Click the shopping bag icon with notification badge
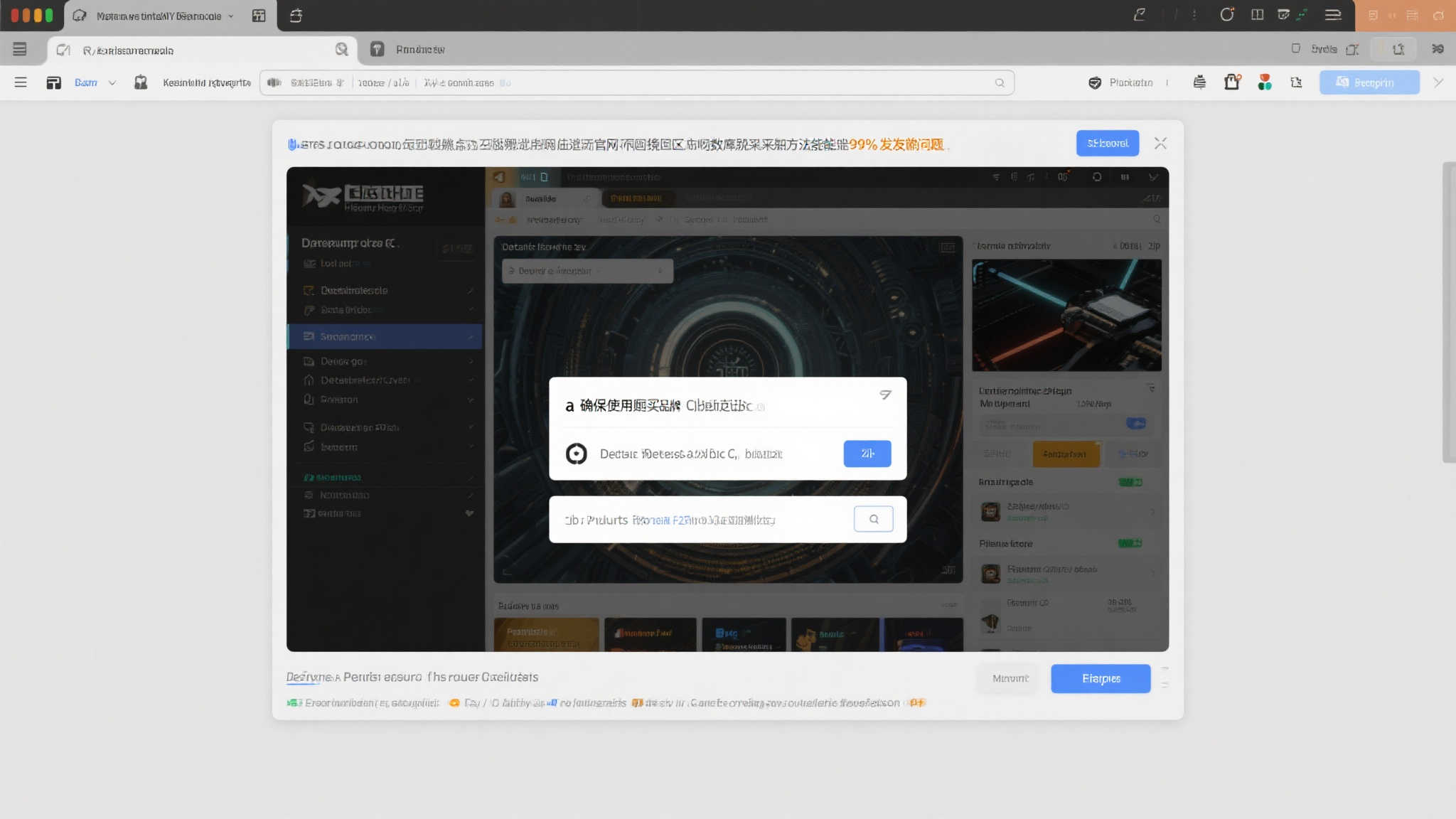 click(x=1232, y=82)
